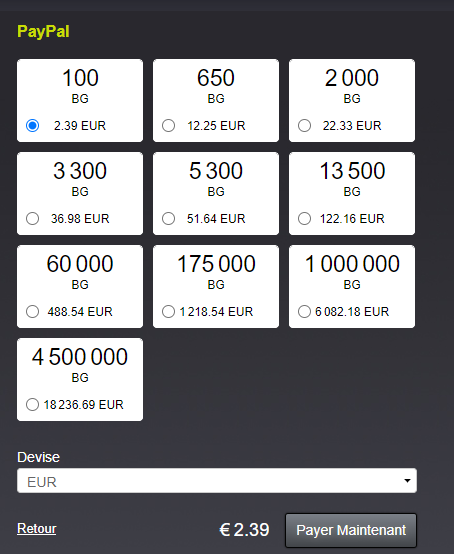Select the 12.25 EUR radio option

pyautogui.click(x=168, y=125)
